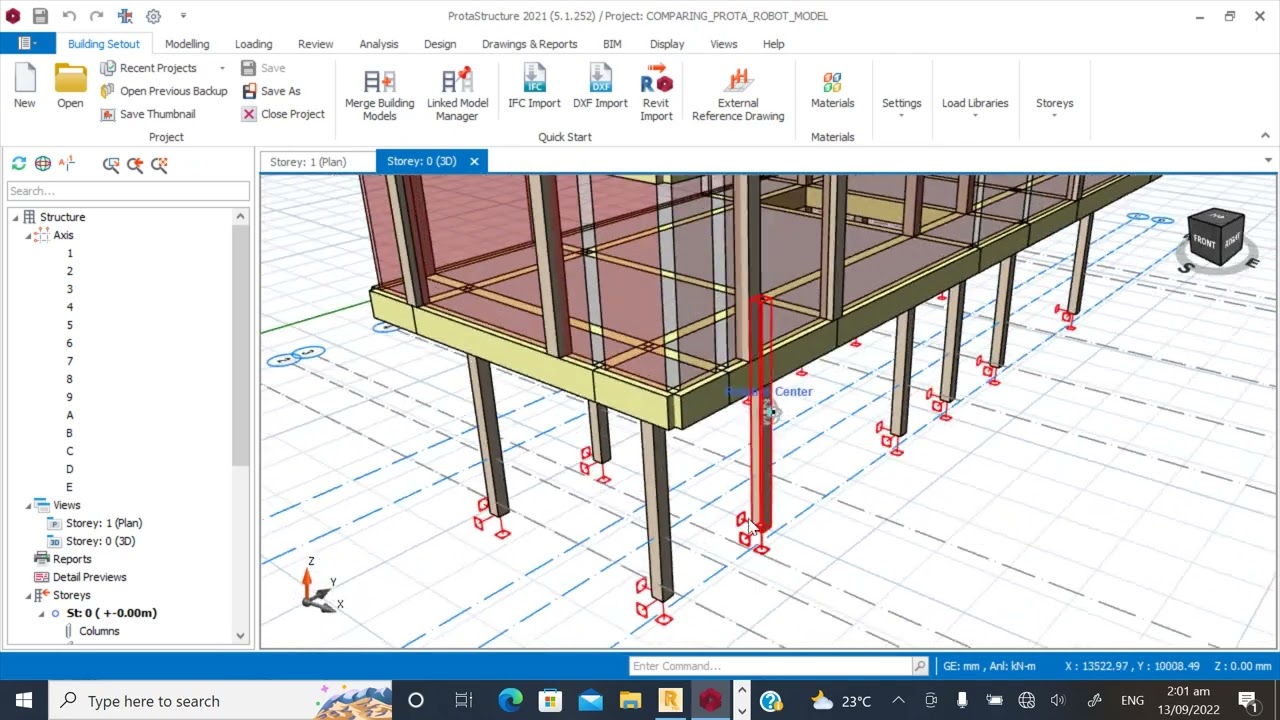
Task: Switch to Drawings & Reports tab
Action: tap(529, 44)
